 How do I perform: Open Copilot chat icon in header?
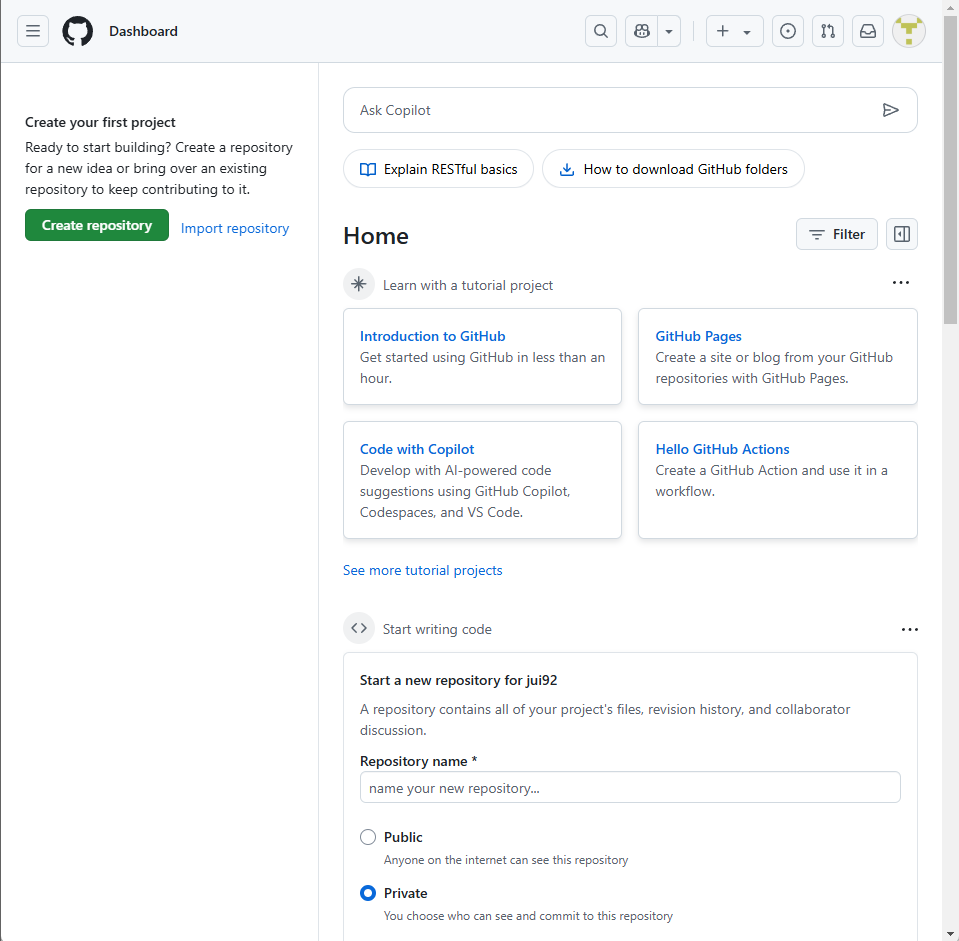click(642, 31)
